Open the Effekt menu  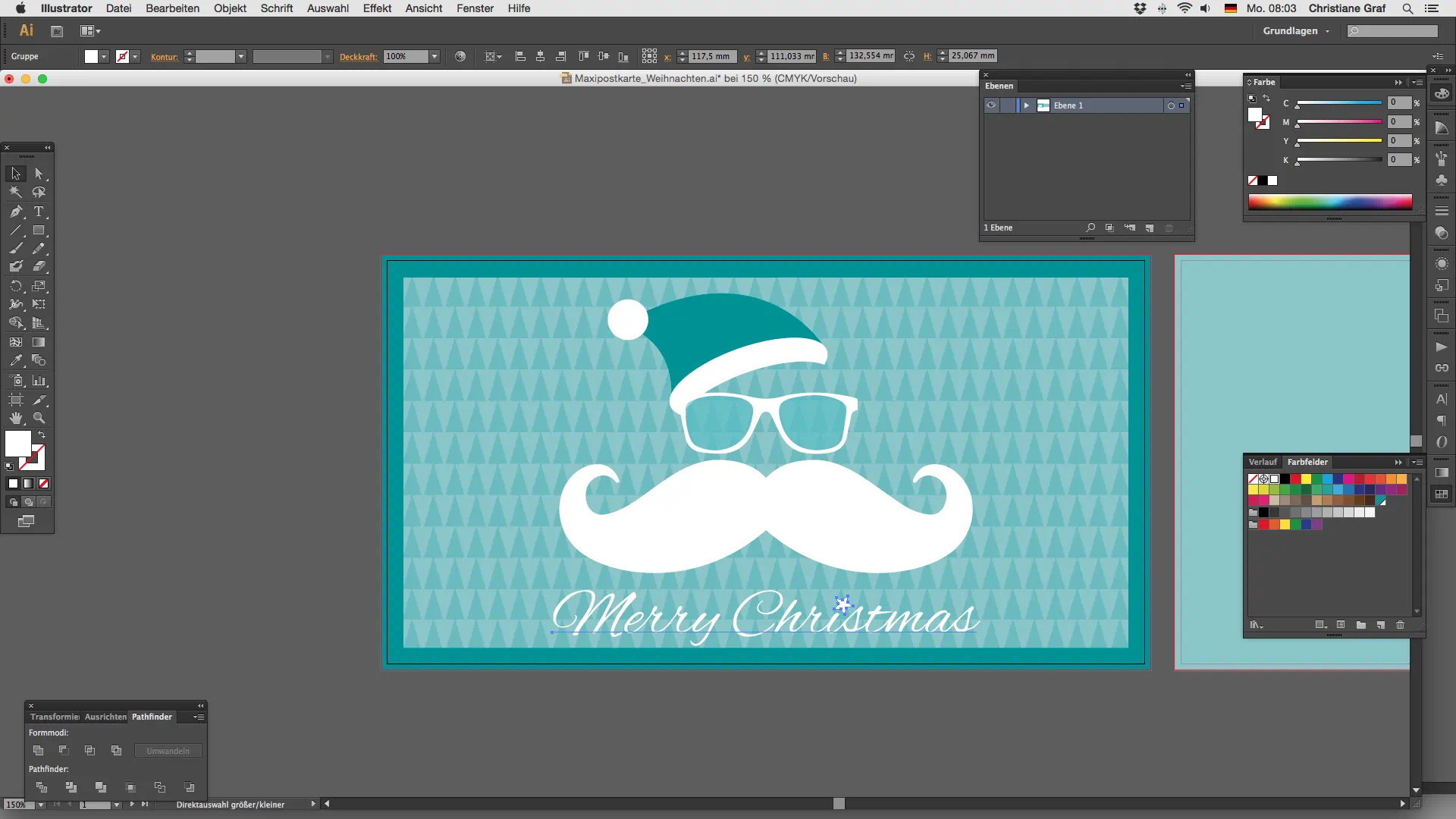pyautogui.click(x=377, y=8)
